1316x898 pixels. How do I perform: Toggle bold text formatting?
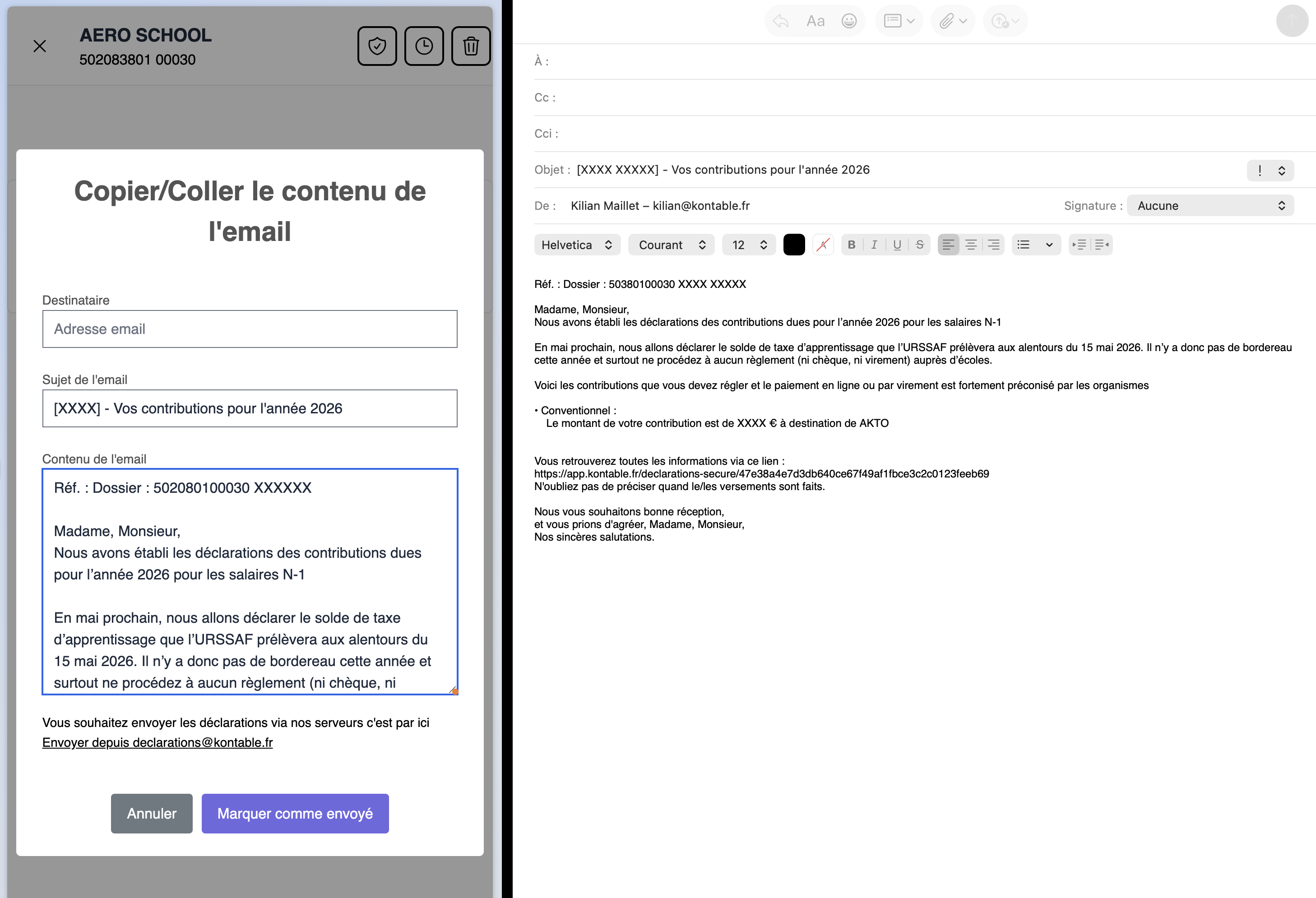coord(851,245)
